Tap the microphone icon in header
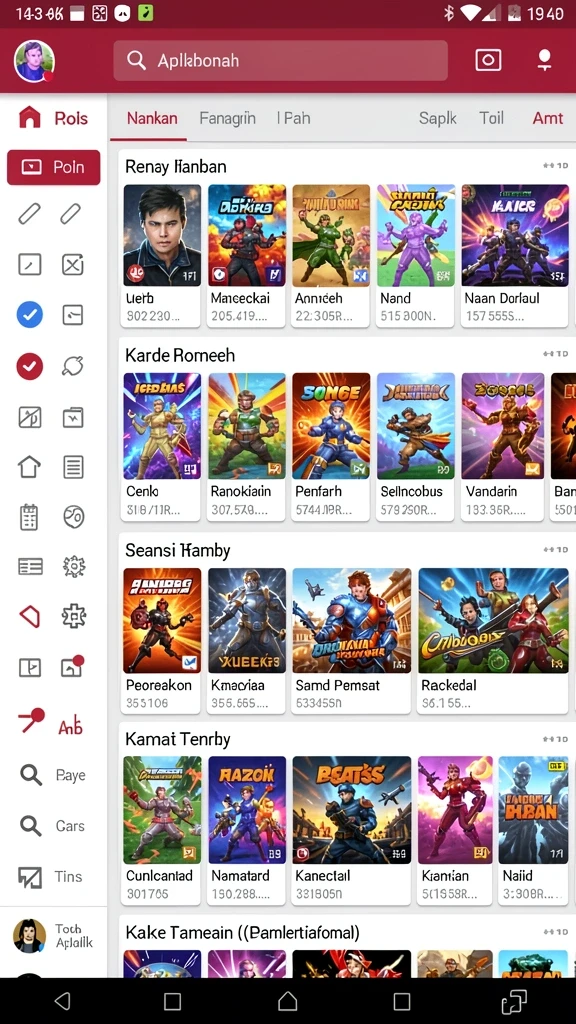Image resolution: width=576 pixels, height=1024 pixels. click(544, 60)
